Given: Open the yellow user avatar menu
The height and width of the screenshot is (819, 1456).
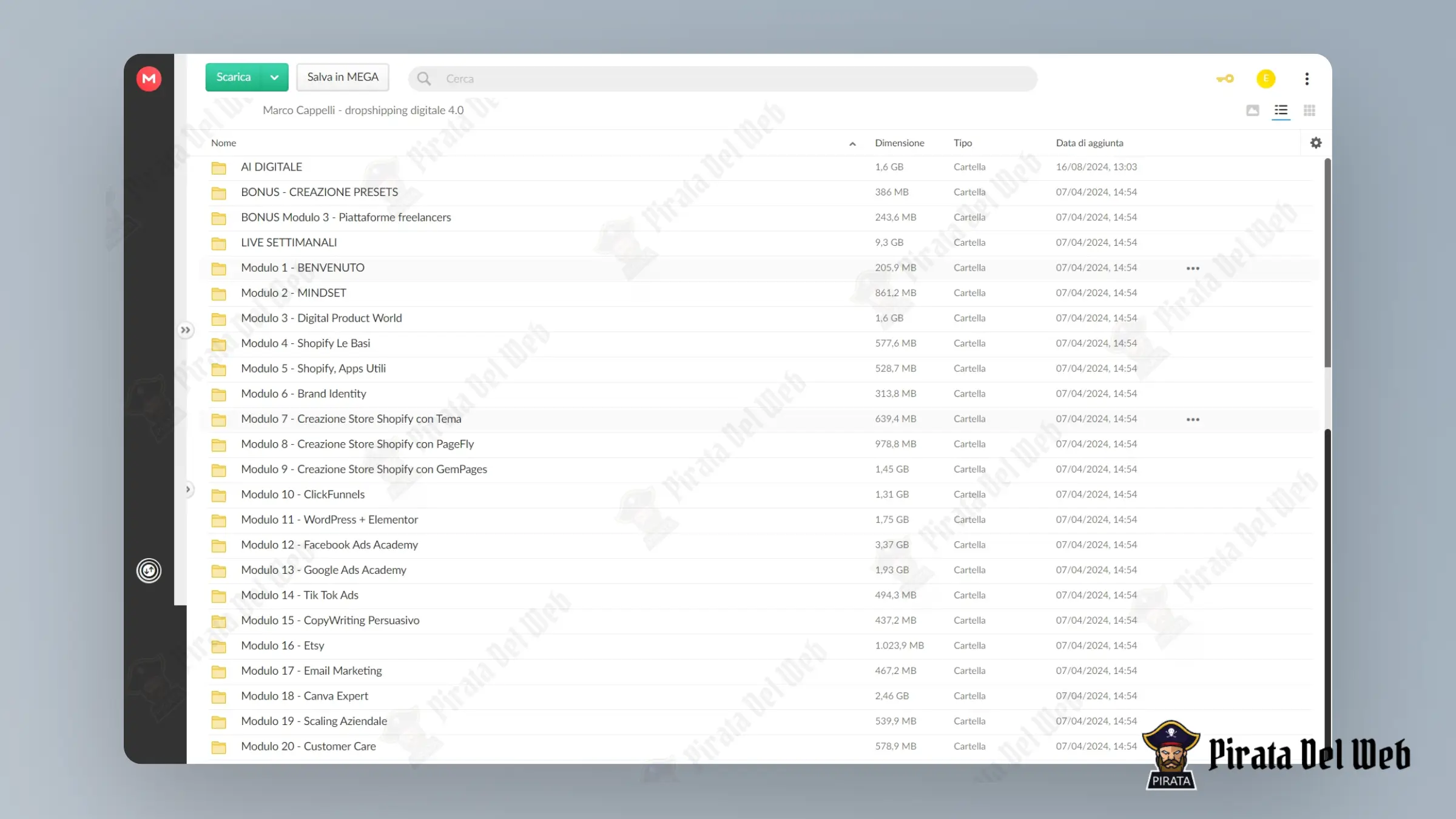Looking at the screenshot, I should coord(1266,78).
